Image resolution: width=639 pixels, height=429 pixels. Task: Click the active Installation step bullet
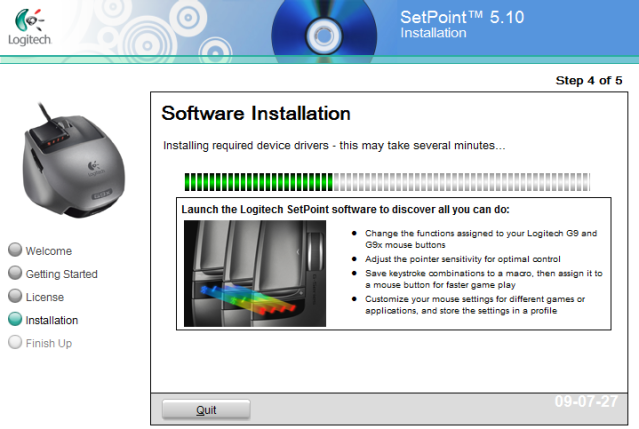[15, 319]
